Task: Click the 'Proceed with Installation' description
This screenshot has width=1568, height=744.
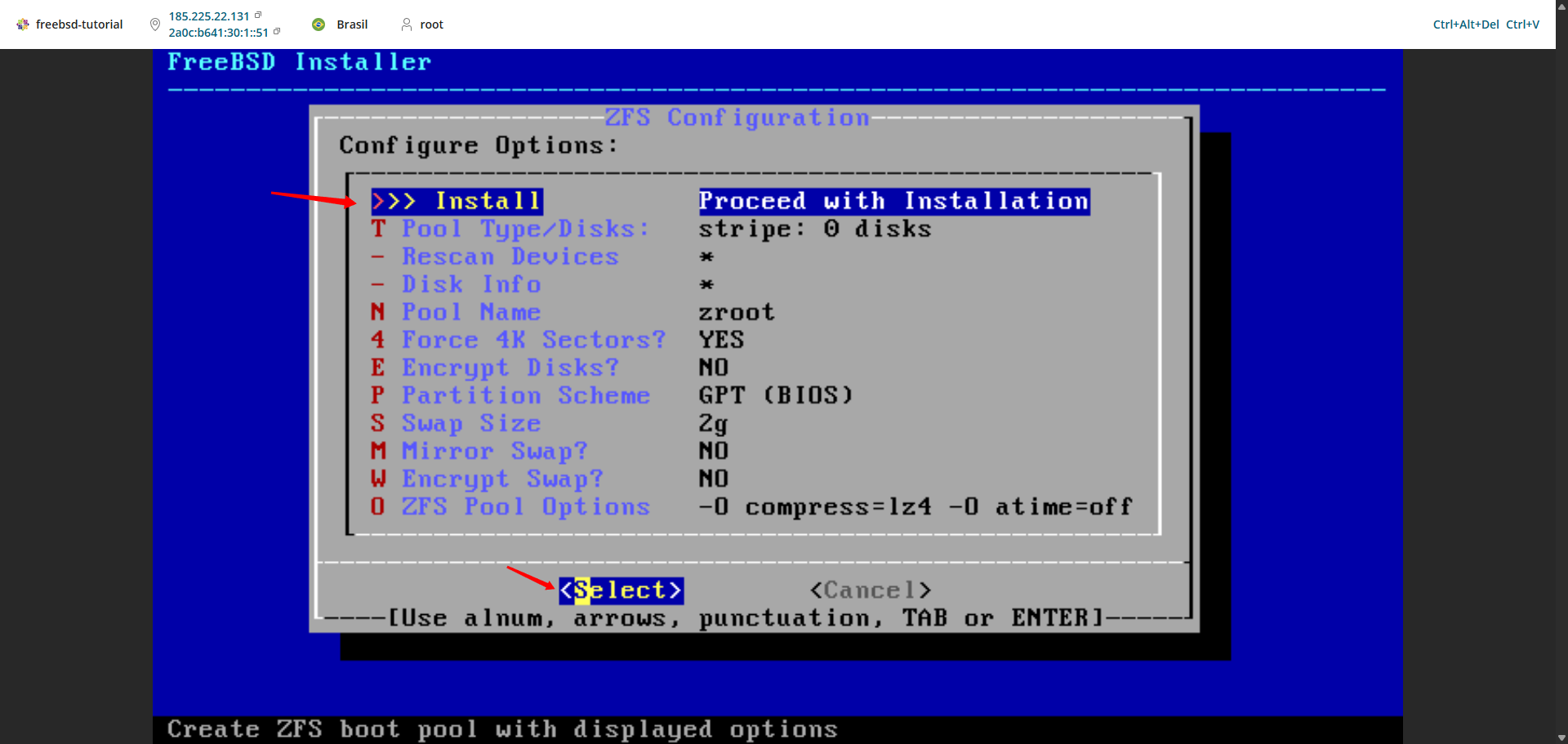Action: (x=894, y=201)
